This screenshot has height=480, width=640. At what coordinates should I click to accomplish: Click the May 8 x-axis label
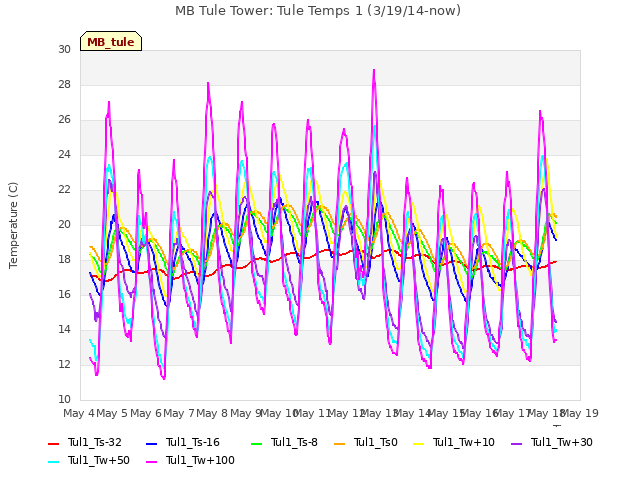(212, 413)
